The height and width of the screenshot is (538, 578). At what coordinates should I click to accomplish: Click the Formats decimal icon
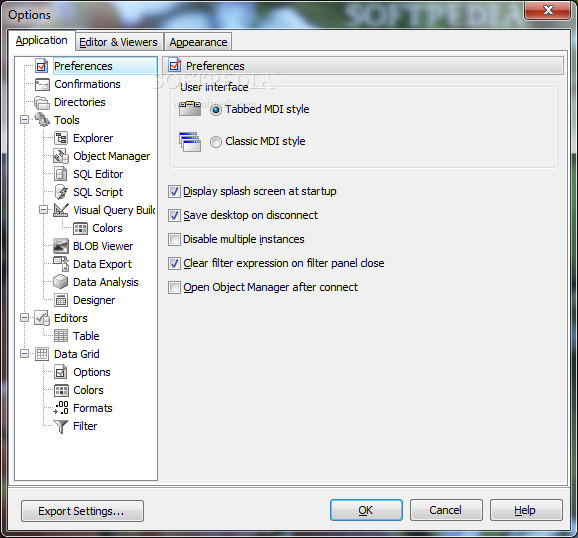(x=61, y=408)
